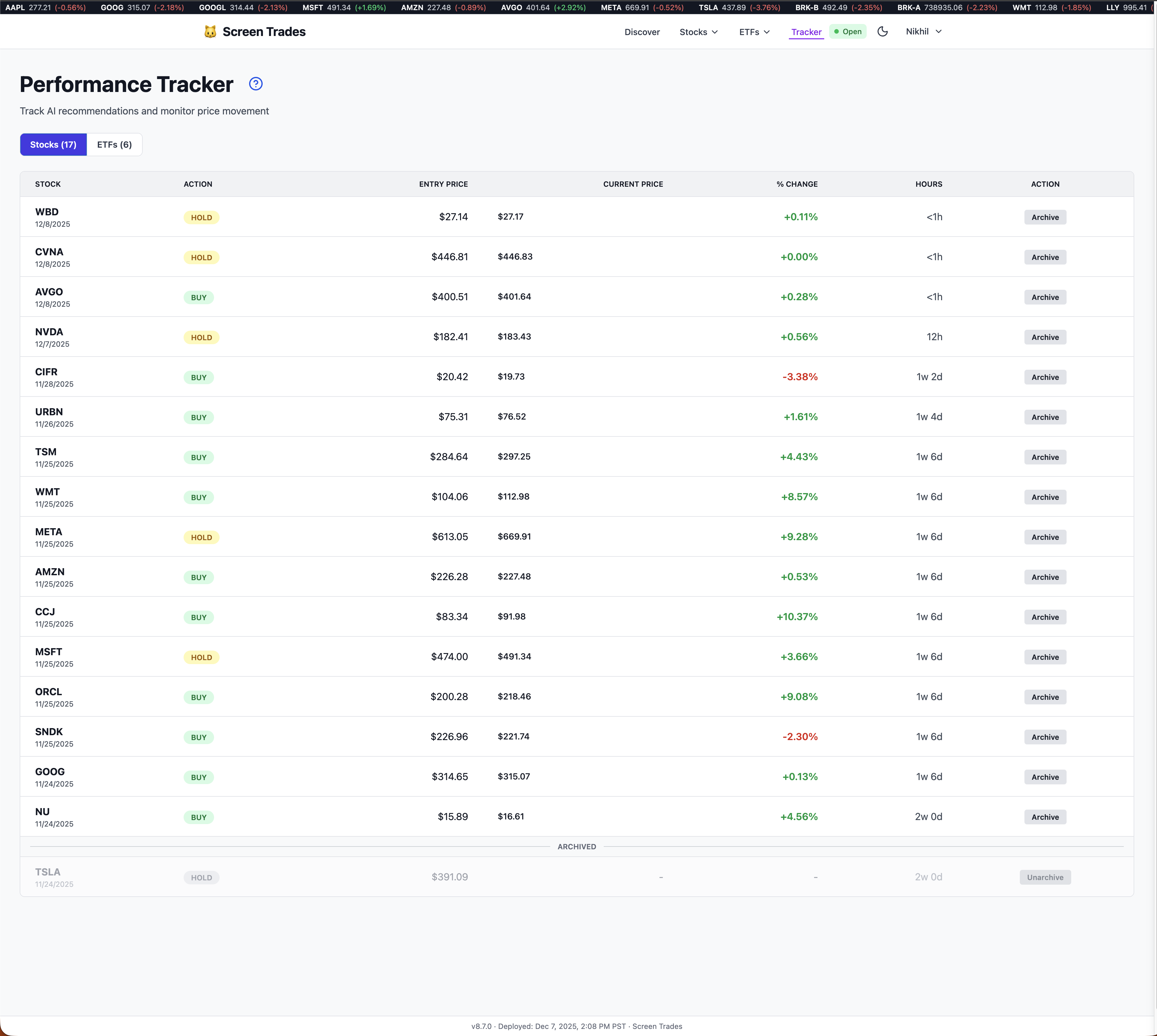The height and width of the screenshot is (1036, 1157).
Task: Click the BUY badge on the AVGO row
Action: (x=199, y=297)
